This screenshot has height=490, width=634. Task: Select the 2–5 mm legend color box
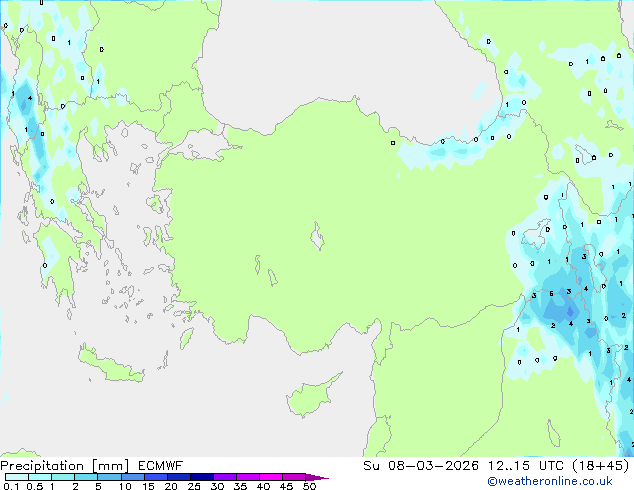[86, 477]
